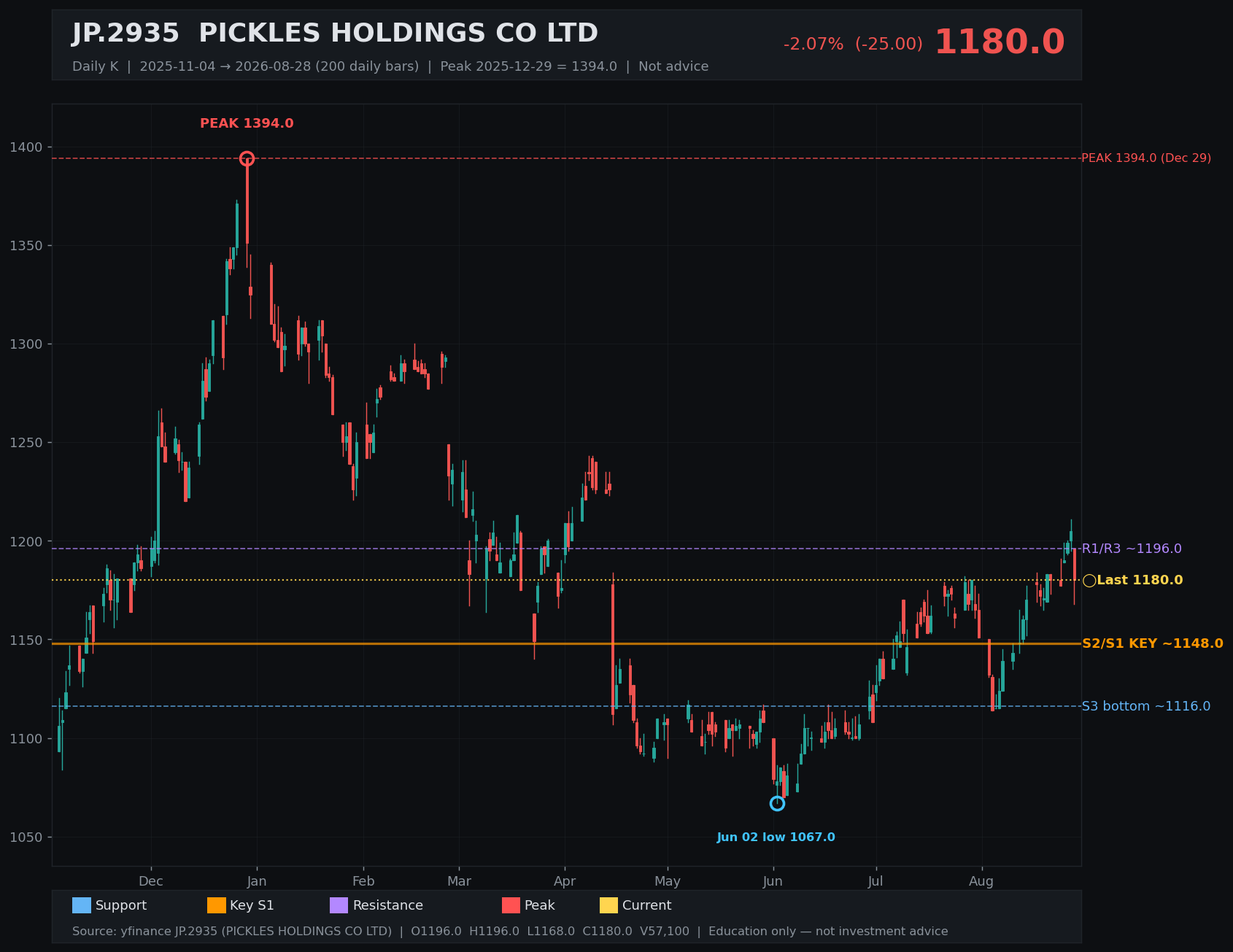Screen dimensions: 1233x952
Task: Click the 1100 y-axis tick label
Action: (26, 739)
